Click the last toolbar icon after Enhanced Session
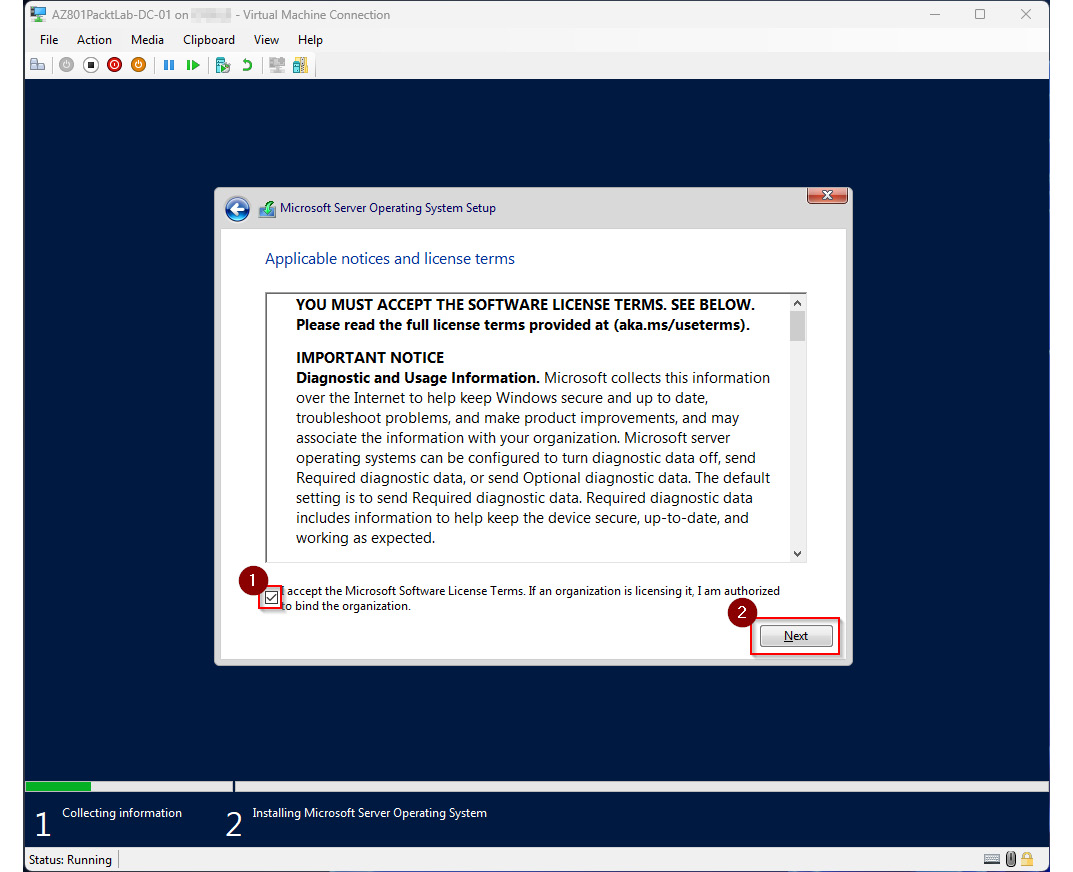1073x872 pixels. [x=300, y=65]
